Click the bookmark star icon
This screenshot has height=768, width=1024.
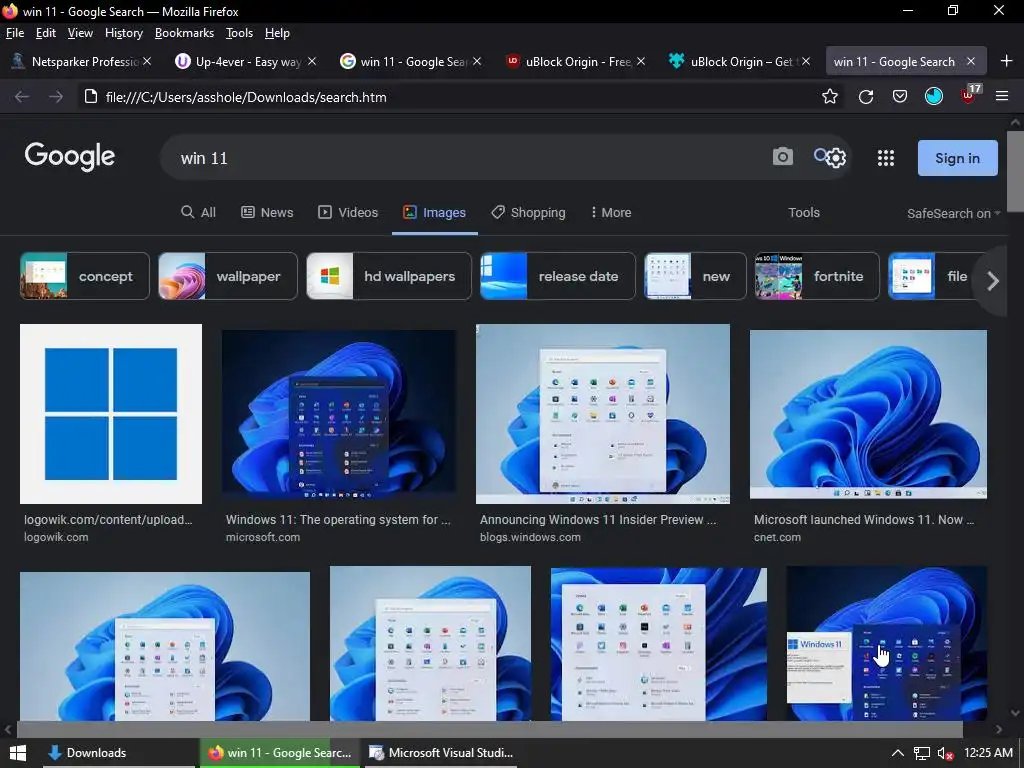pyautogui.click(x=829, y=97)
